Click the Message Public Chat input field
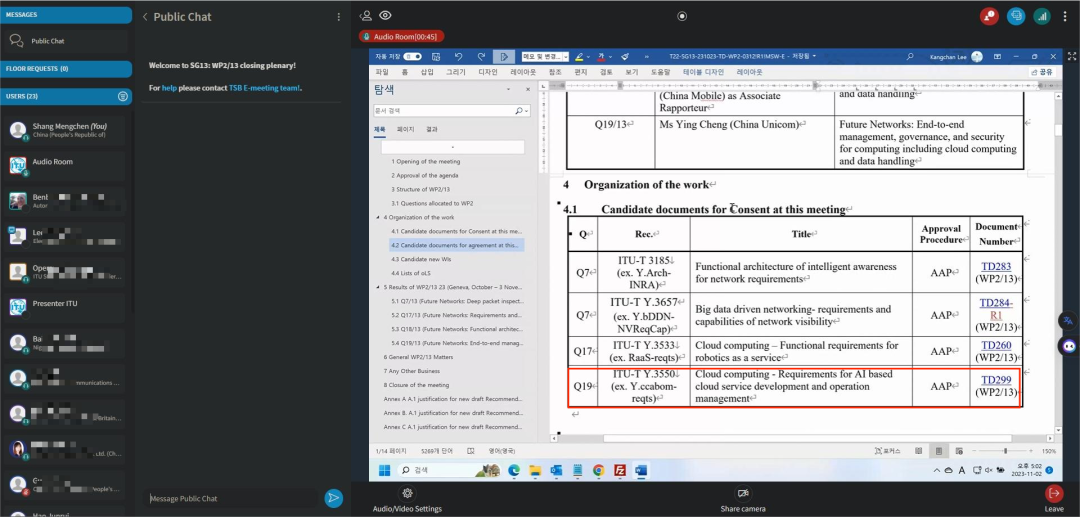Image resolution: width=1080 pixels, height=517 pixels. (231, 498)
